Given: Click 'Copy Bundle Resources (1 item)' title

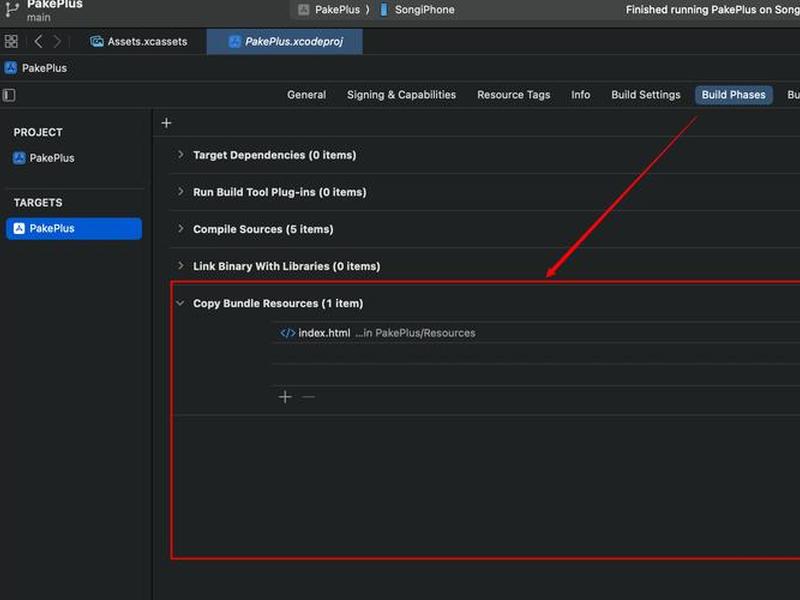Looking at the screenshot, I should point(278,303).
